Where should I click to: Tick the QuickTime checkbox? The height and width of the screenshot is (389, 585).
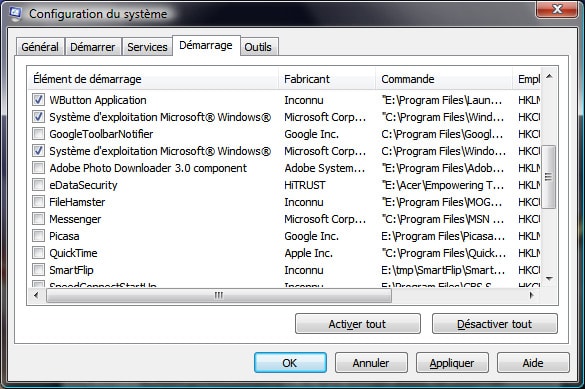point(38,253)
